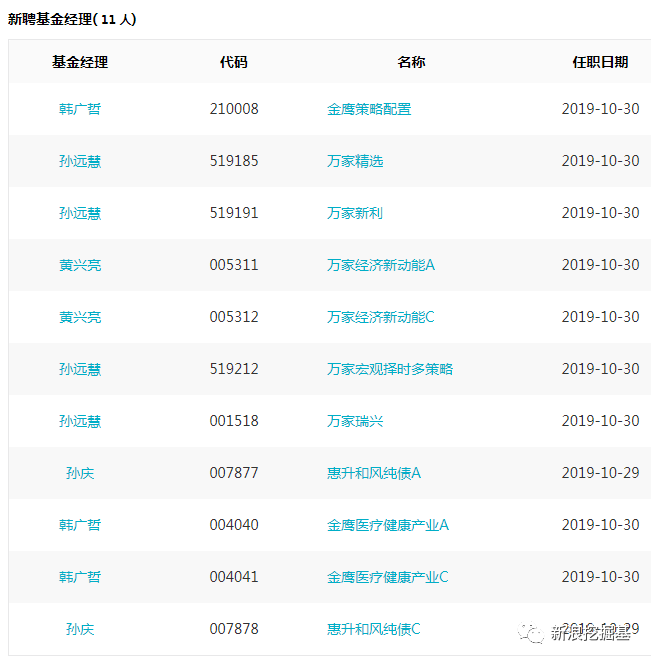Viewport: 651px width, 662px height.
Task: Click fund code 007878
Action: click(234, 629)
